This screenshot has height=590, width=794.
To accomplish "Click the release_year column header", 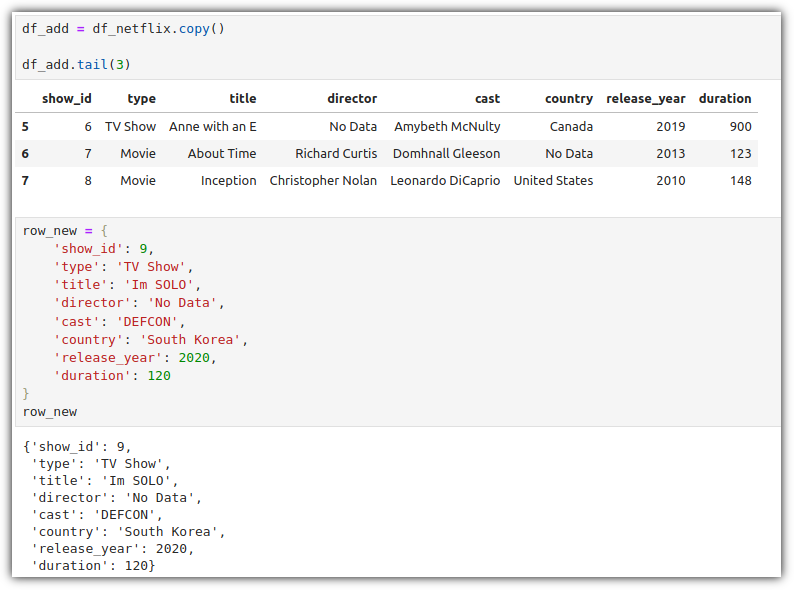I will point(646,99).
